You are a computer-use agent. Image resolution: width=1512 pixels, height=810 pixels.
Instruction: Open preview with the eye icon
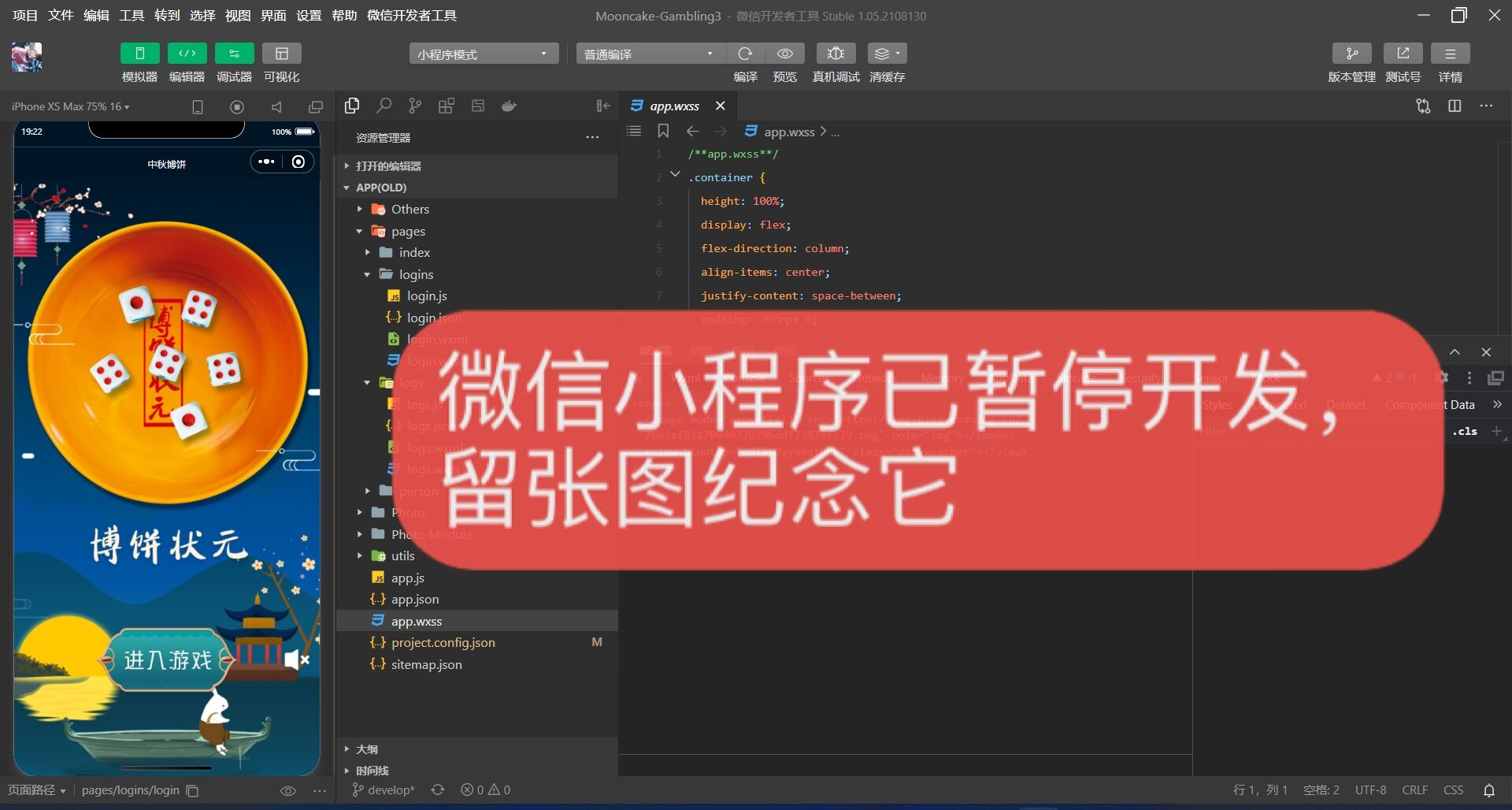785,54
